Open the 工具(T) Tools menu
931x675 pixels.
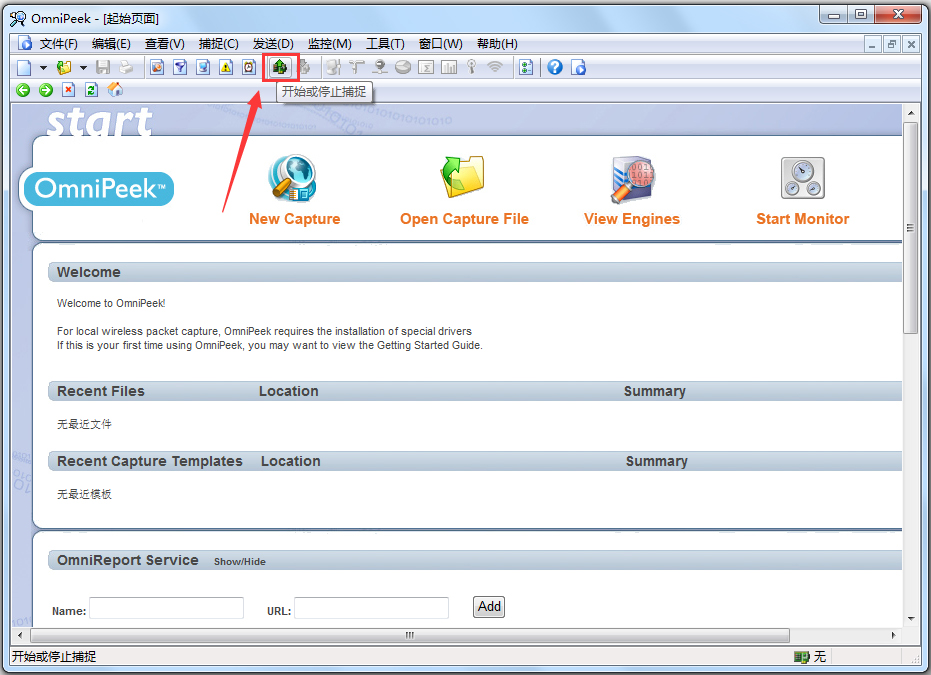pos(385,44)
